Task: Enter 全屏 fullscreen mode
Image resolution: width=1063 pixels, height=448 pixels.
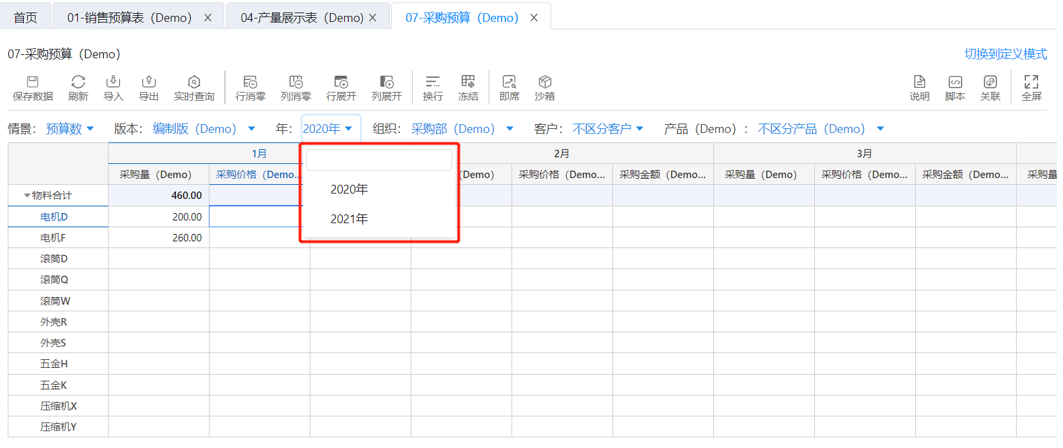Action: pos(1031,87)
